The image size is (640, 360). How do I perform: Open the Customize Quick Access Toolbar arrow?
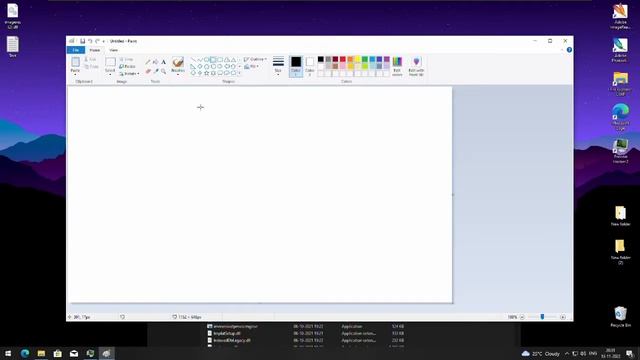pos(104,41)
